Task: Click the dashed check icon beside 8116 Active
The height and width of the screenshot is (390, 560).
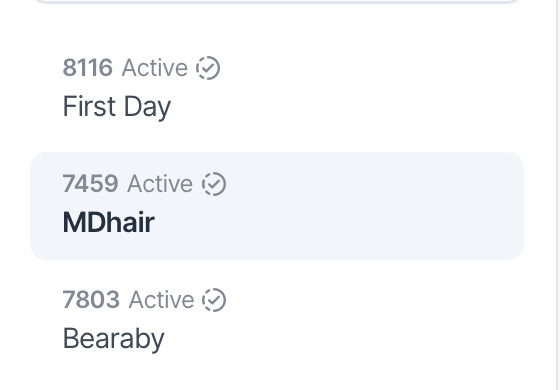Action: (x=208, y=68)
